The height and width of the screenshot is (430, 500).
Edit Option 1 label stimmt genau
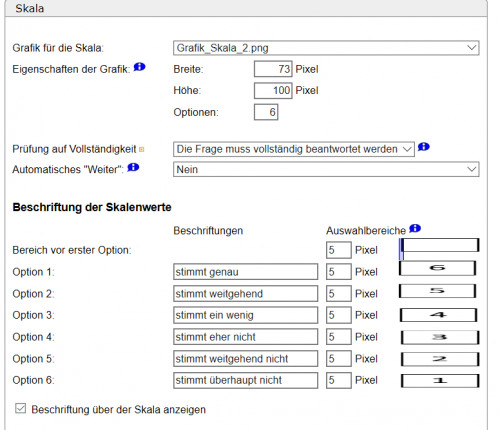[x=246, y=272]
